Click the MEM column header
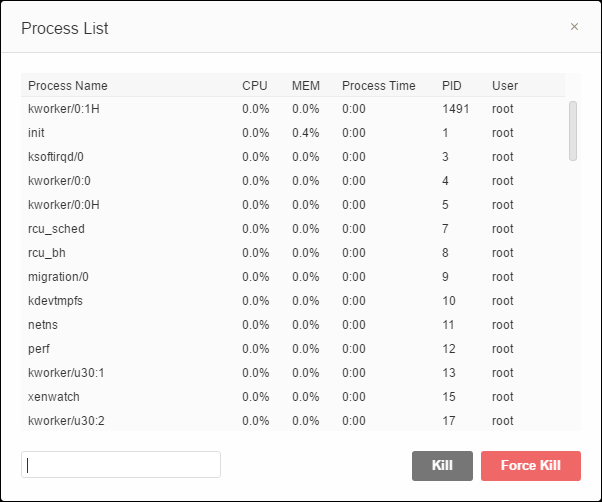This screenshot has height=502, width=602. (x=305, y=86)
